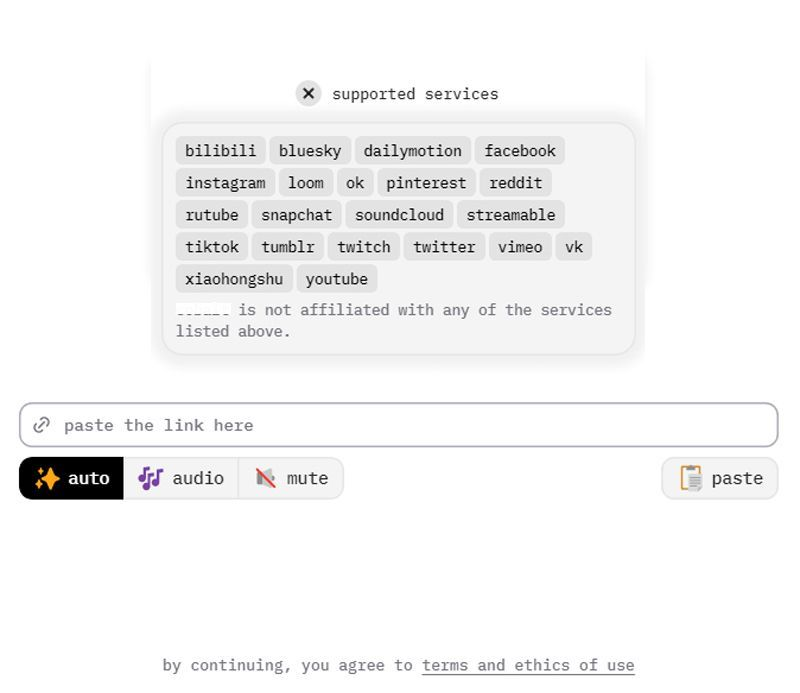Choose the mute mode option
800x693 pixels.
pos(291,478)
